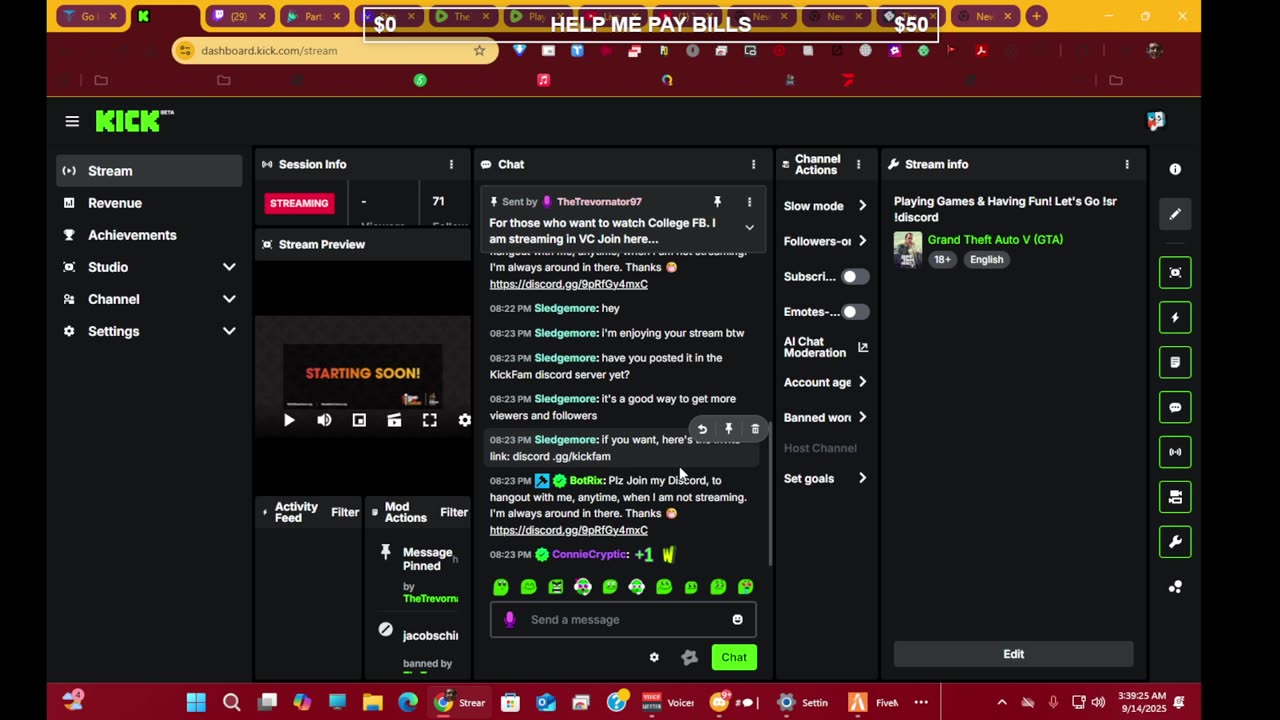
Task: Open Session Info panel options menu
Action: point(451,164)
